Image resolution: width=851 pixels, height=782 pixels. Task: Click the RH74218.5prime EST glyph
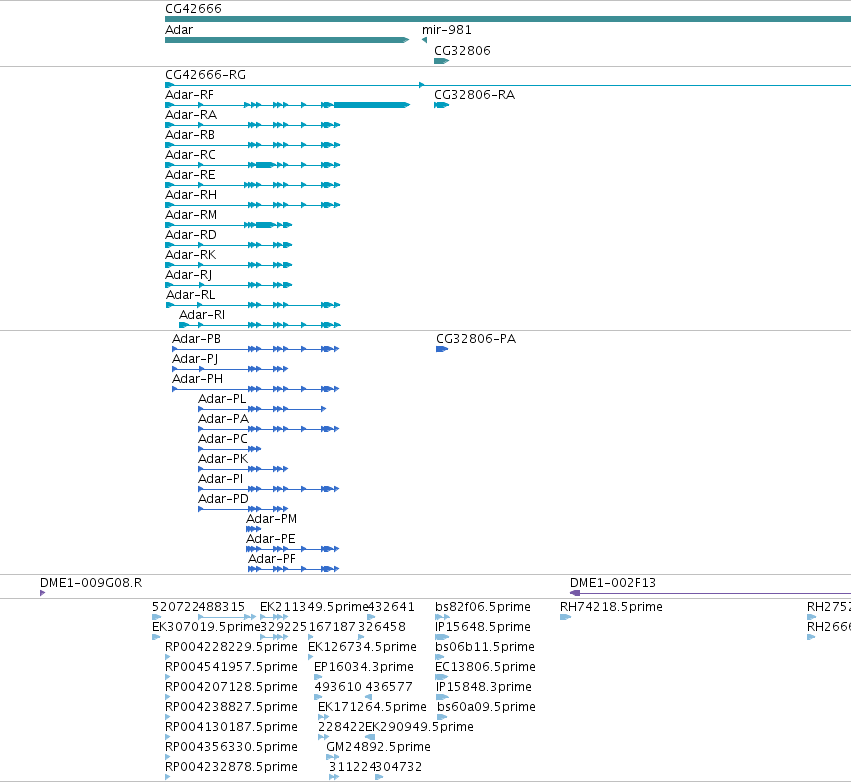565,617
